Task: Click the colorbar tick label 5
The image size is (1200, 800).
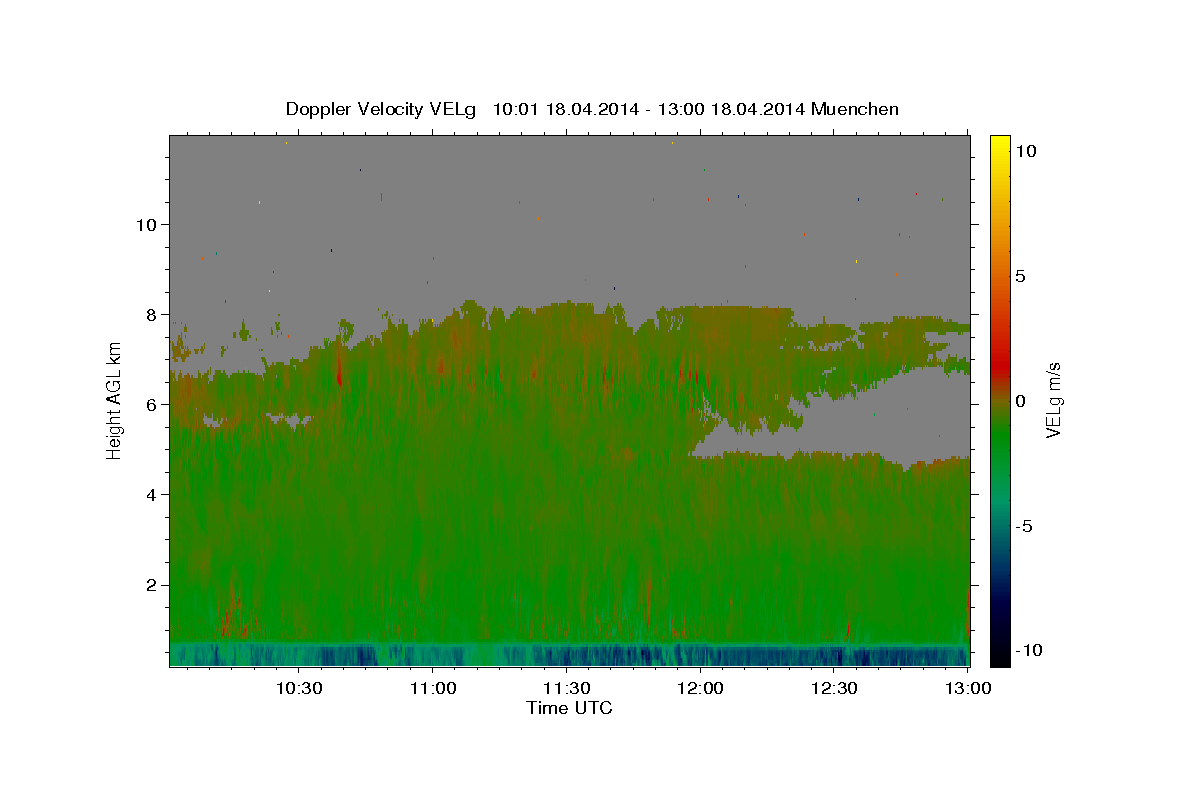Action: click(1020, 276)
